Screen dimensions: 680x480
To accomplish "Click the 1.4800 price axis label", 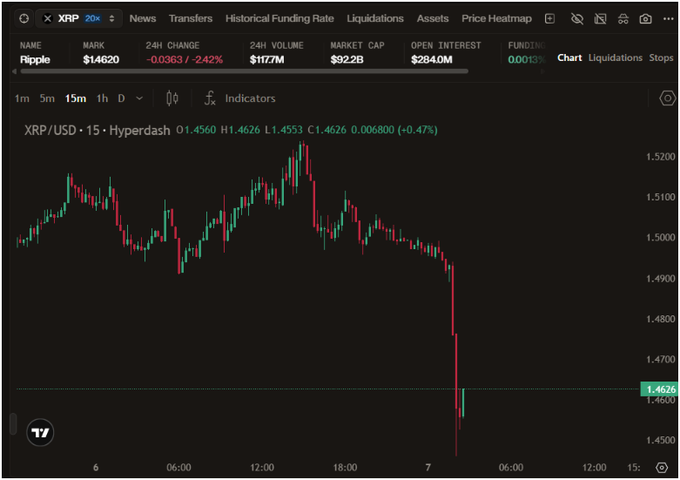I will click(660, 319).
